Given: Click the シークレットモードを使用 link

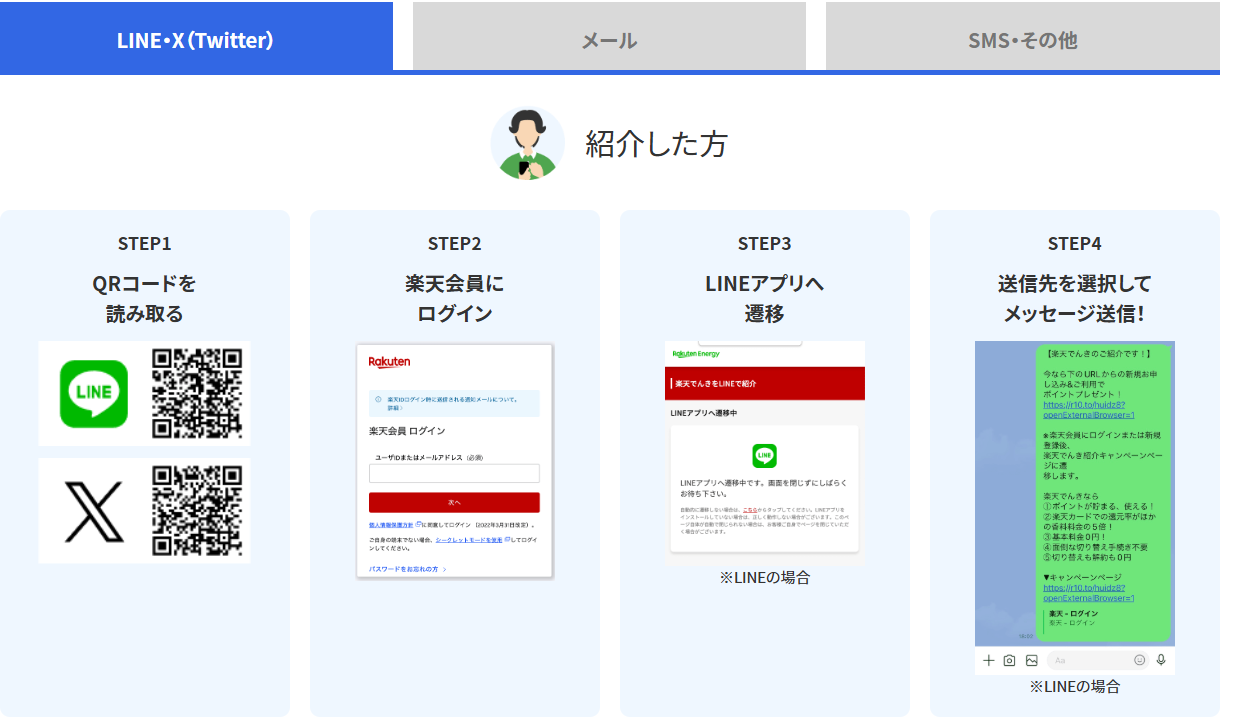Looking at the screenshot, I should point(469,539).
